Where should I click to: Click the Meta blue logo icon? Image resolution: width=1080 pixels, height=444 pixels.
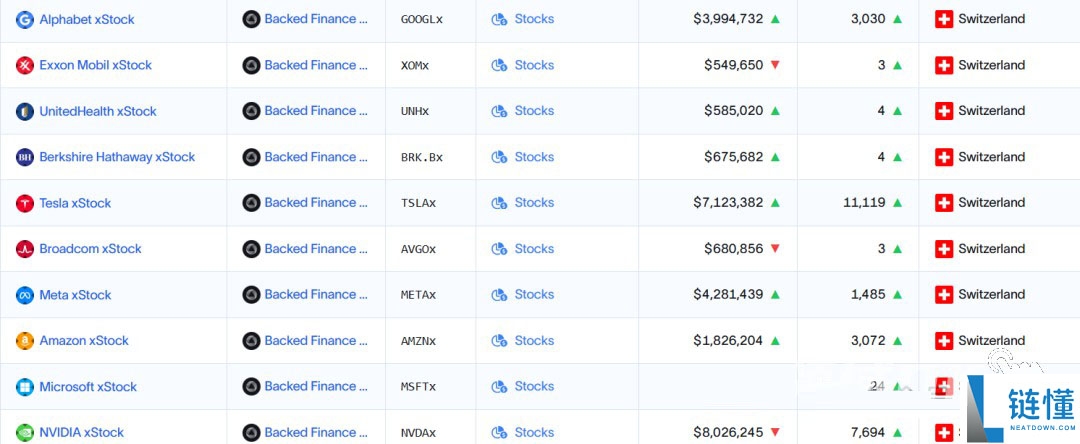click(x=25, y=295)
